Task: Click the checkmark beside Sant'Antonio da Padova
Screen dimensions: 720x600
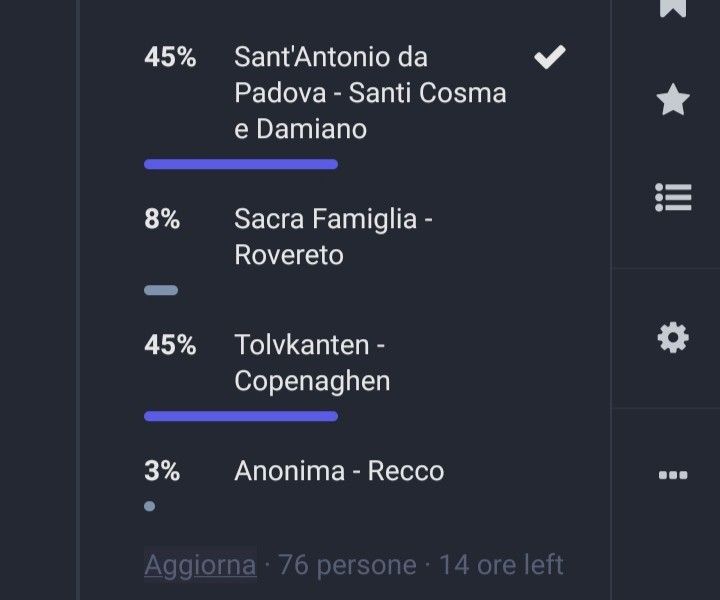Action: [x=549, y=58]
